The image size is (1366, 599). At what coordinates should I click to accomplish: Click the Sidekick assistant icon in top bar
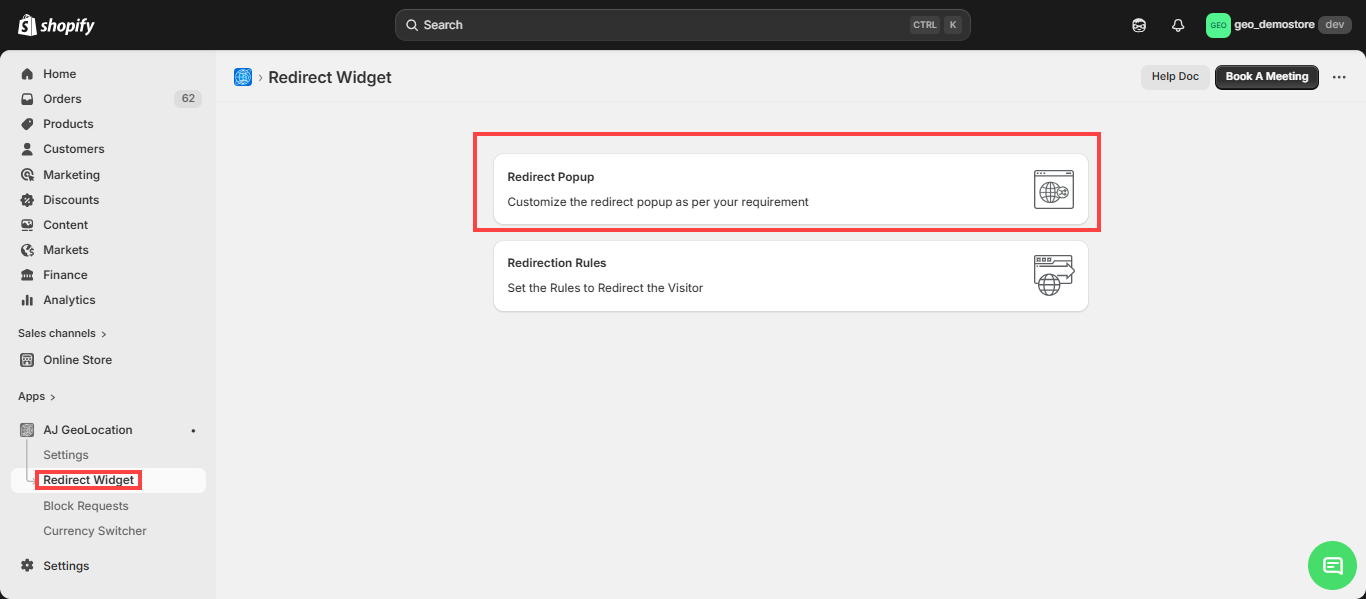coord(1139,25)
